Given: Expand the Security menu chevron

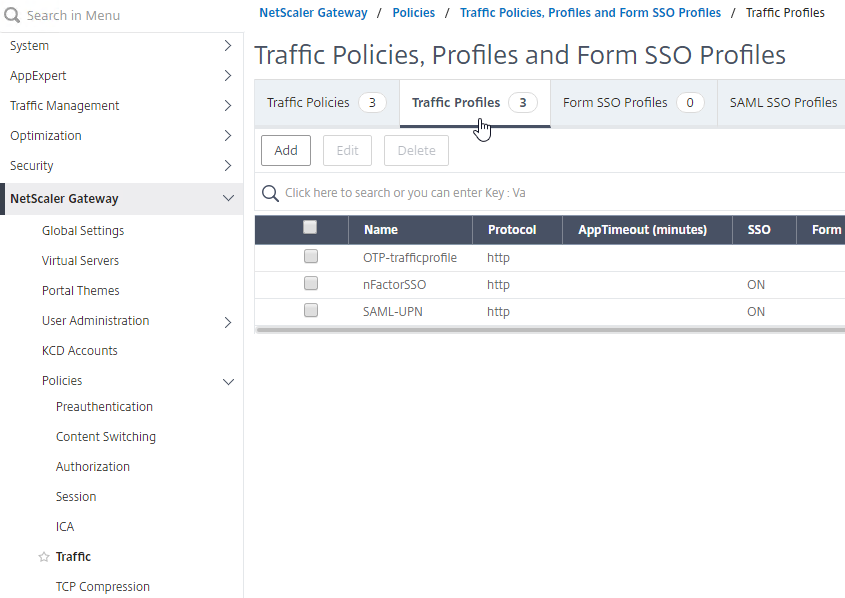Looking at the screenshot, I should coord(228,166).
